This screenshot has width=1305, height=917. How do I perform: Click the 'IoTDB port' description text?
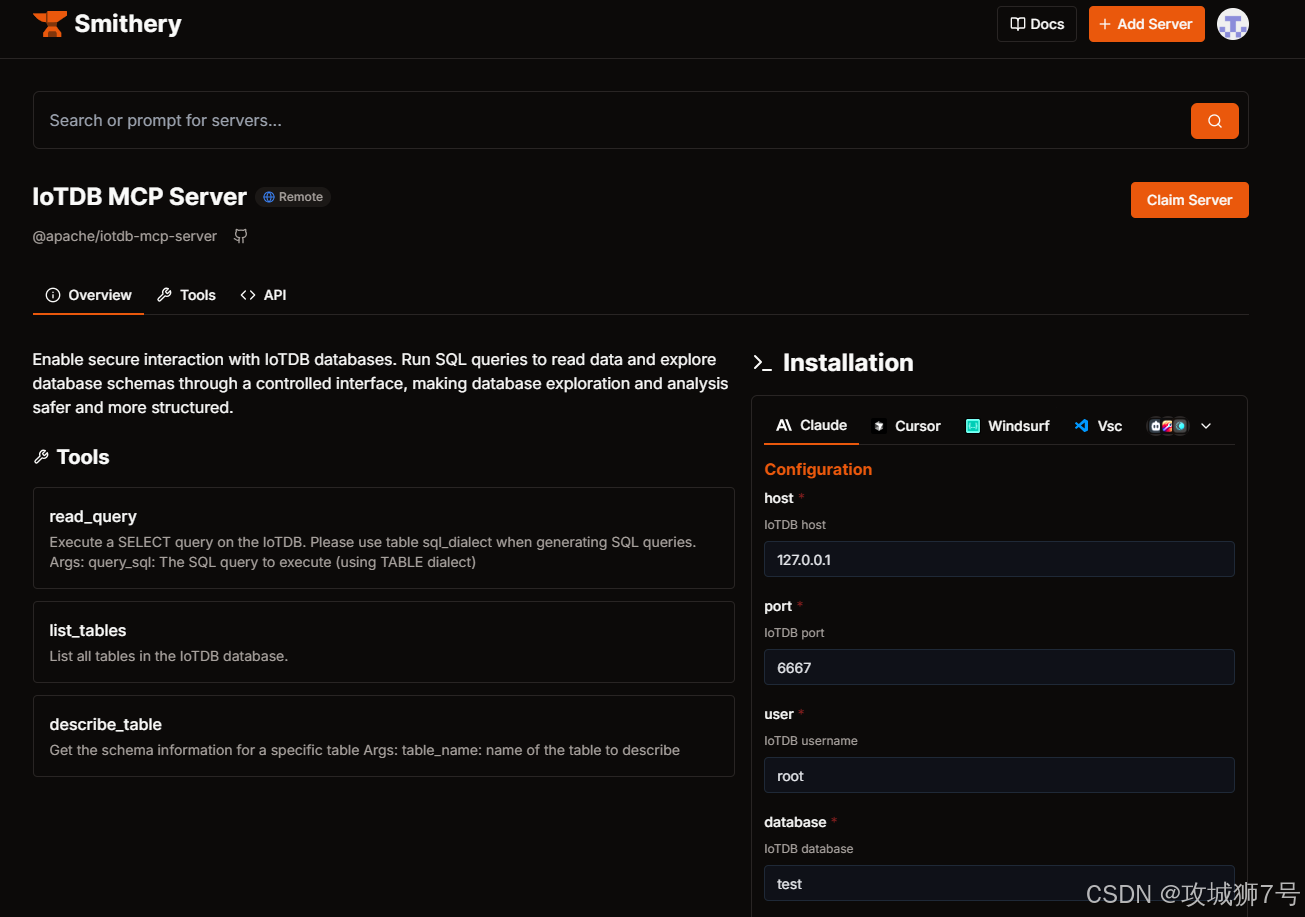coord(794,633)
